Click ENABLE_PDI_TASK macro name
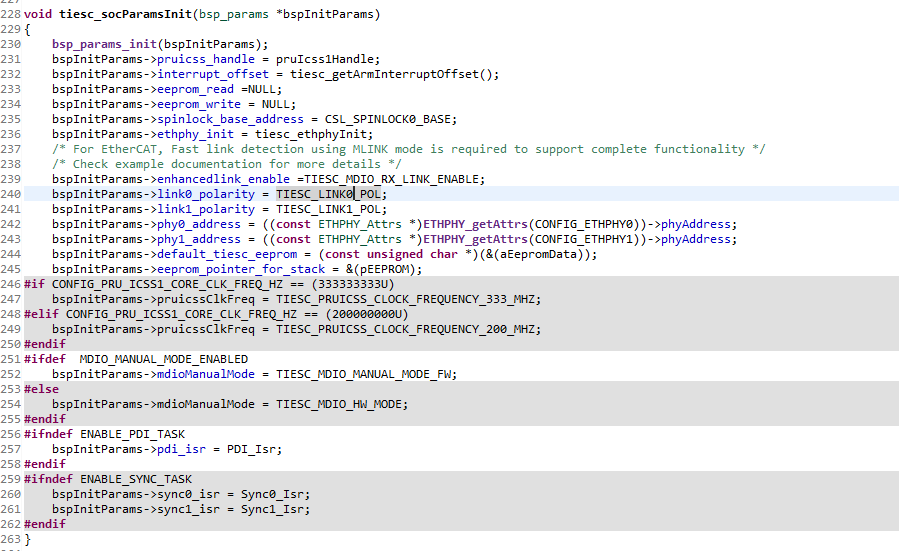 pyautogui.click(x=132, y=434)
